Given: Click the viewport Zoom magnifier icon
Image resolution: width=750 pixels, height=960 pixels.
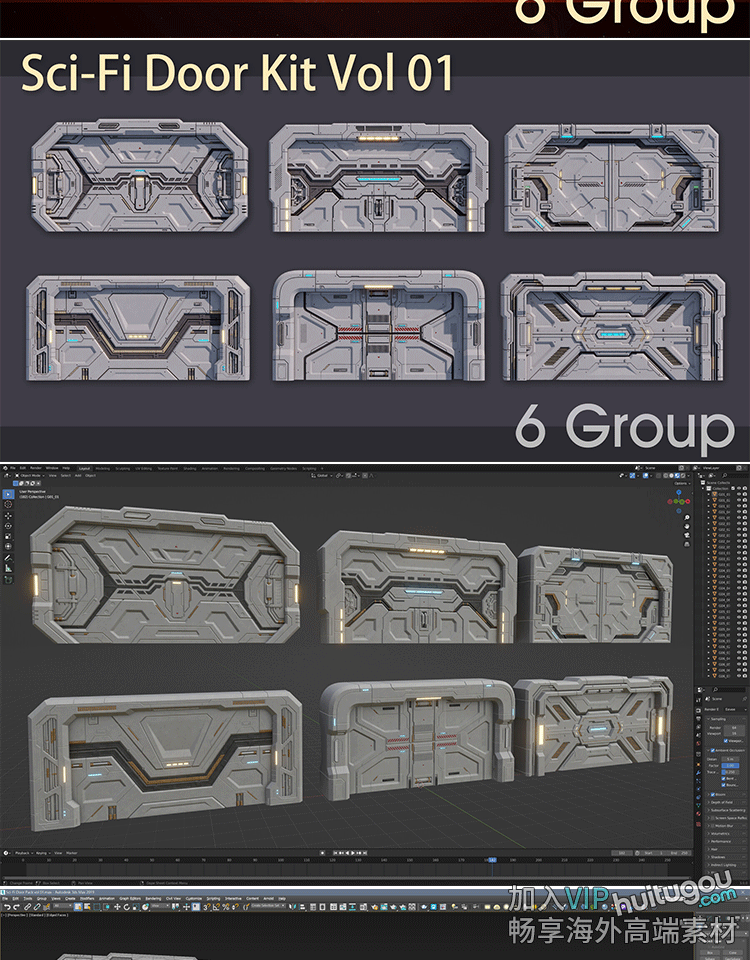Looking at the screenshot, I should tap(687, 517).
